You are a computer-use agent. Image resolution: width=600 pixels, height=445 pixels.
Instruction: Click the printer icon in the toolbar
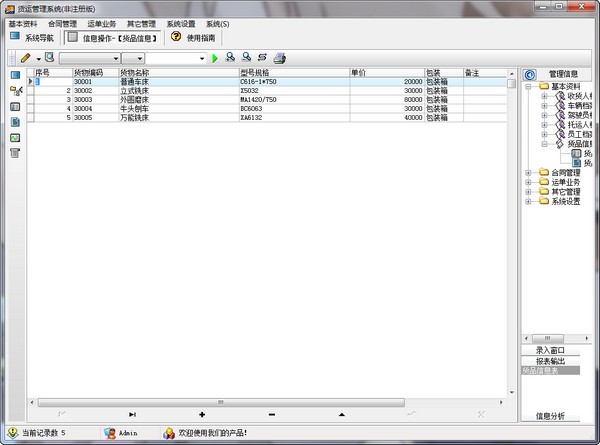pos(279,58)
